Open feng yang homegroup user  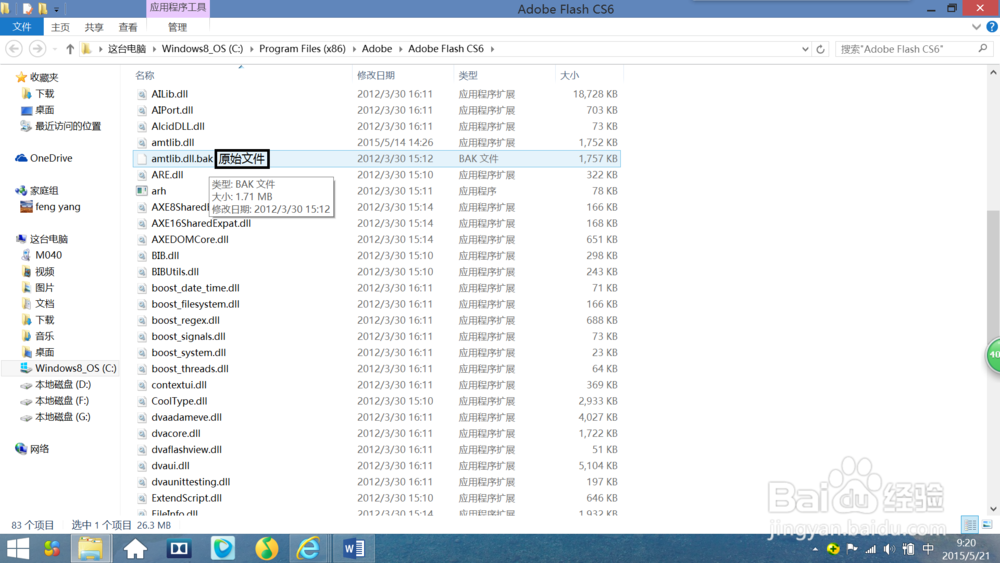click(x=50, y=207)
